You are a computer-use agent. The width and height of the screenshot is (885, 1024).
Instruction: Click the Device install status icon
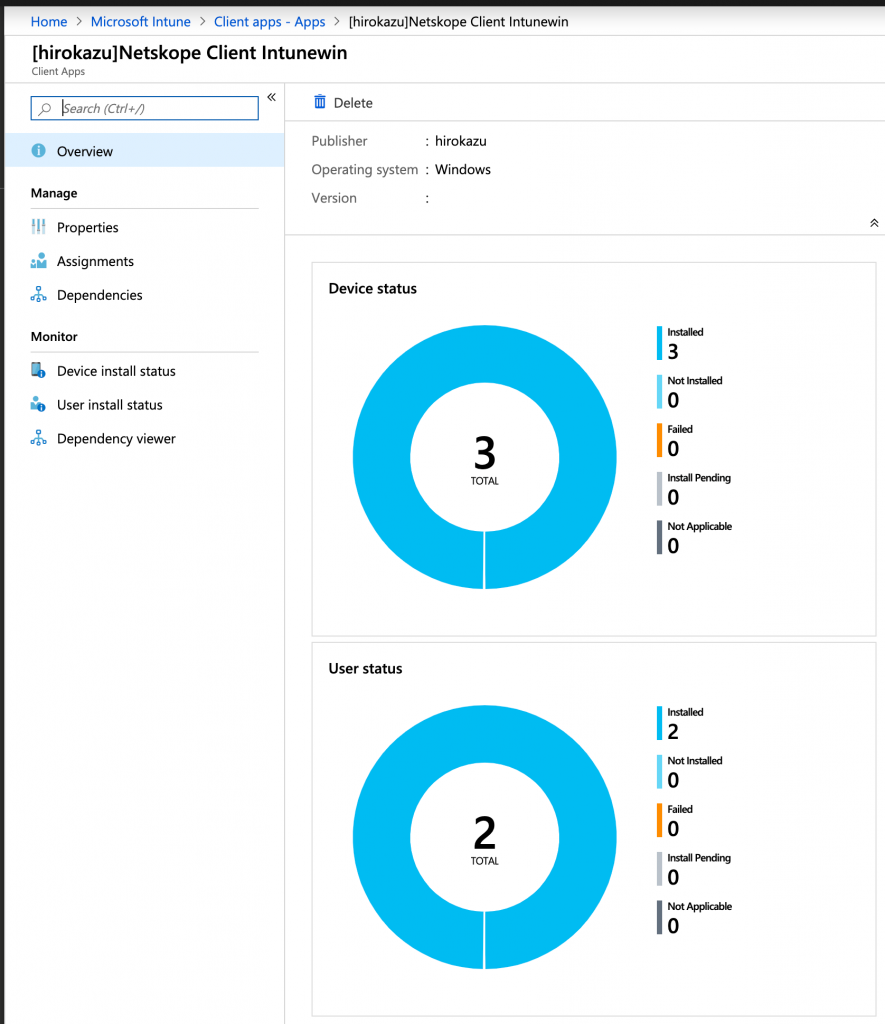(x=39, y=370)
